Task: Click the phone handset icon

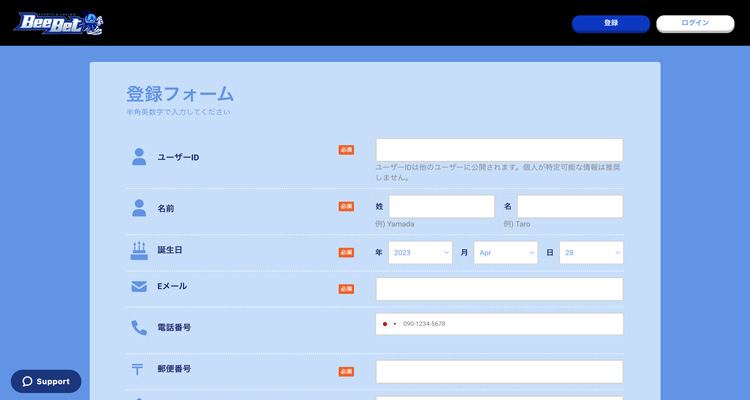Action: 139,328
